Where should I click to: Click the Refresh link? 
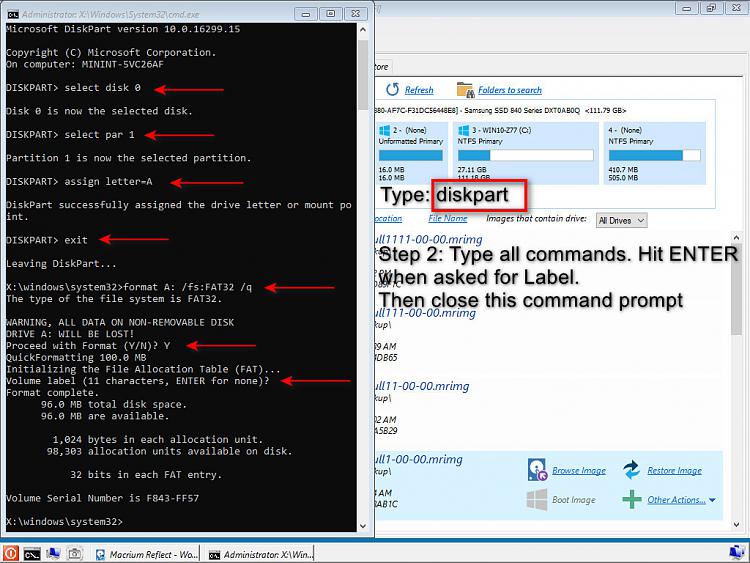pos(419,90)
